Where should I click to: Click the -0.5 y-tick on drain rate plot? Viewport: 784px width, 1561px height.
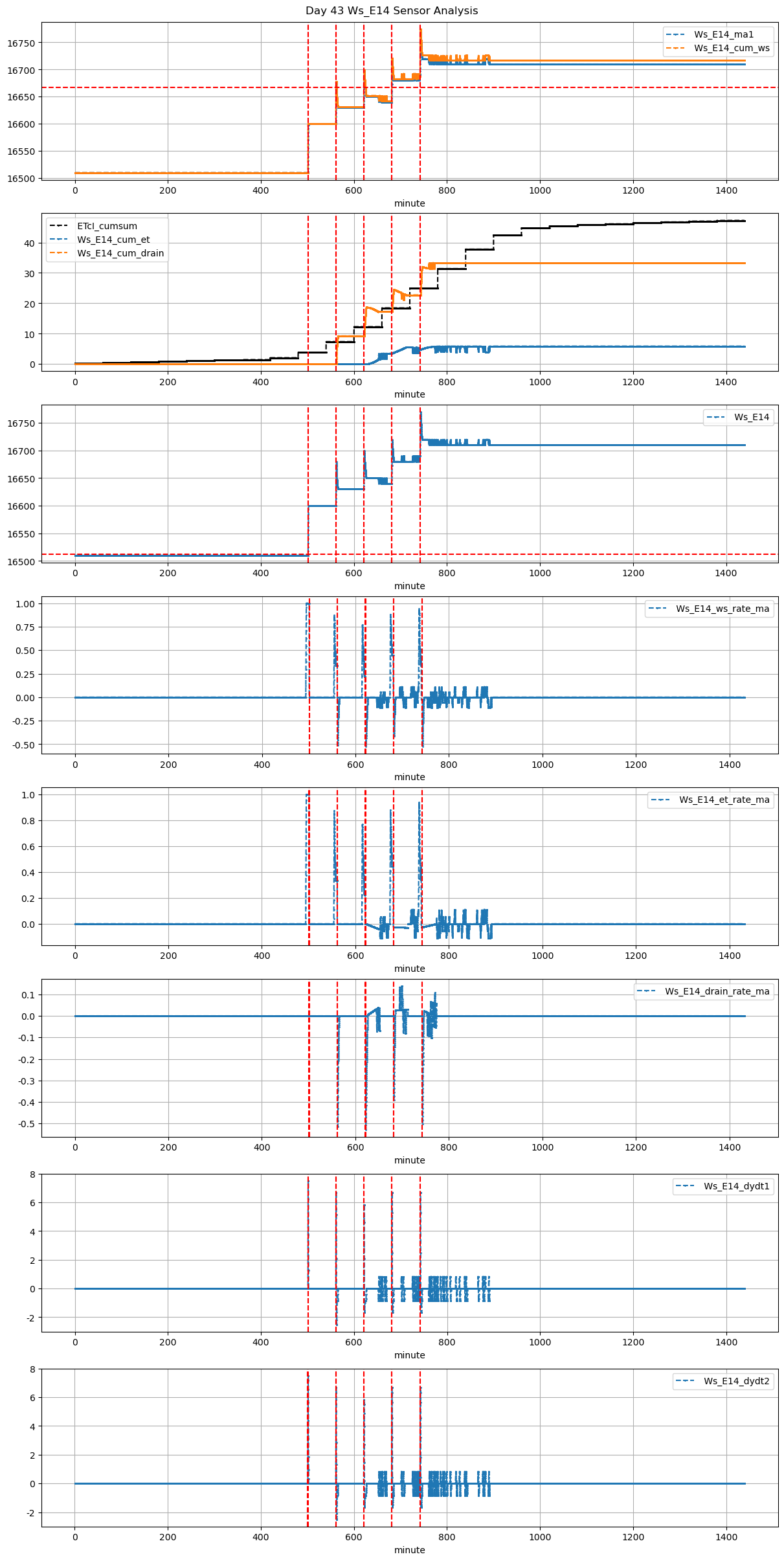tap(26, 1124)
